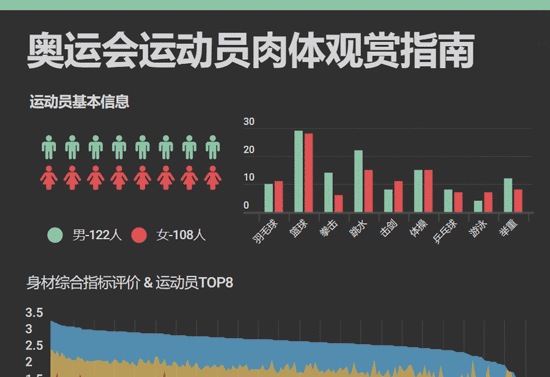Click the 击剑 axis label
The image size is (550, 377).
click(x=389, y=228)
